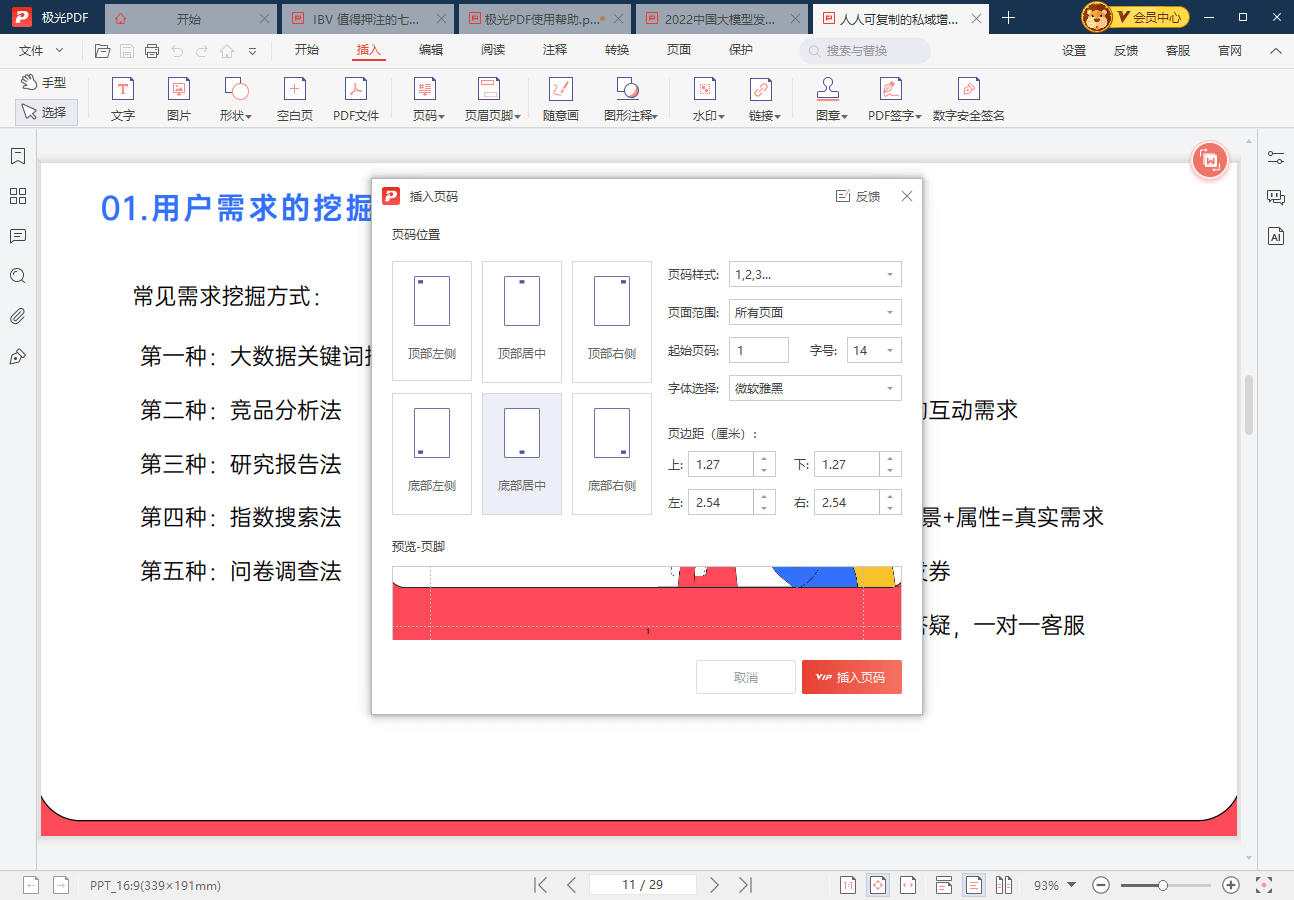The width and height of the screenshot is (1294, 900).
Task: Open the search panel in left sidebar
Action: coord(17,276)
